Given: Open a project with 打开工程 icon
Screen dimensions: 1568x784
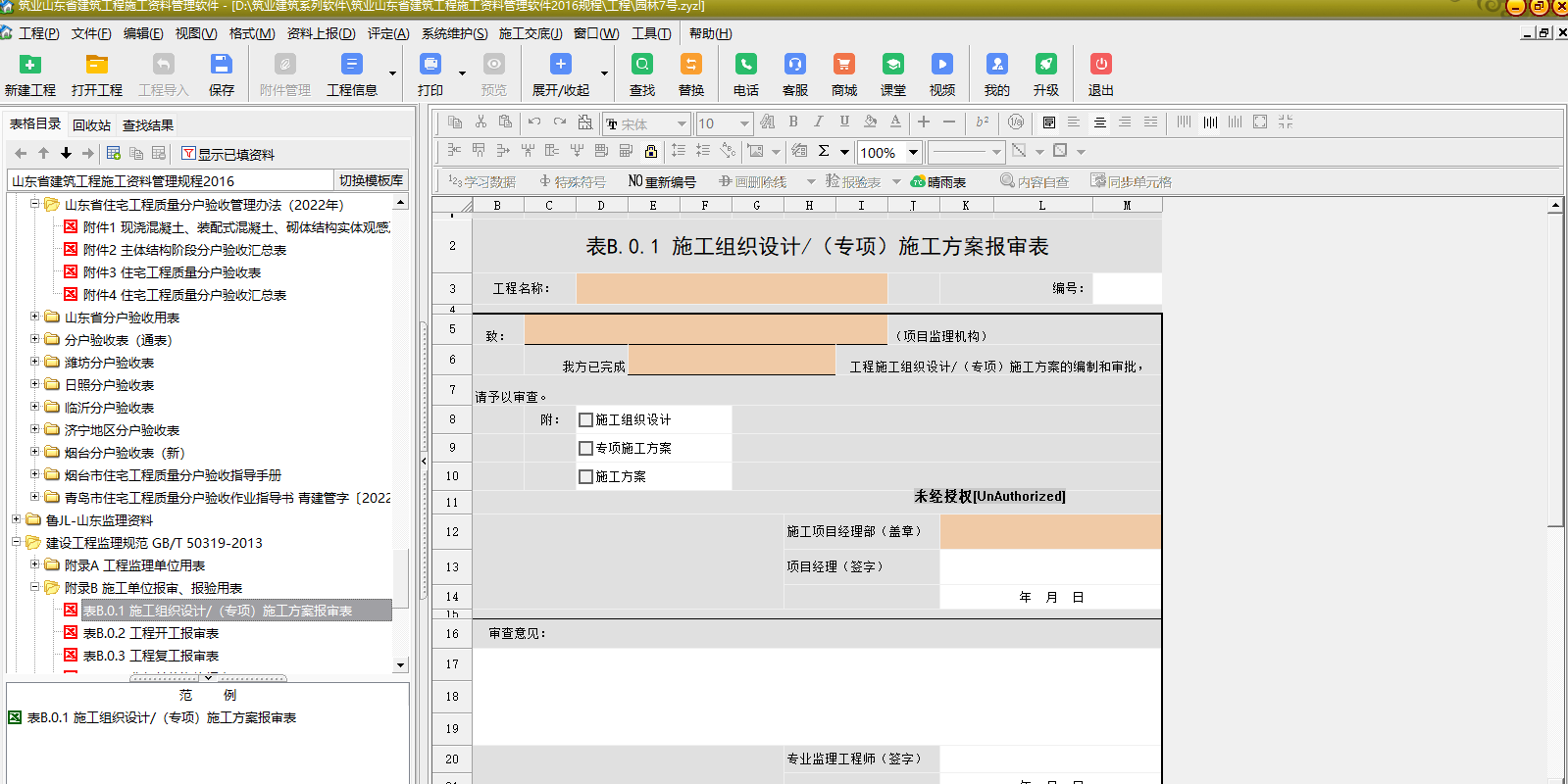Looking at the screenshot, I should click(96, 66).
